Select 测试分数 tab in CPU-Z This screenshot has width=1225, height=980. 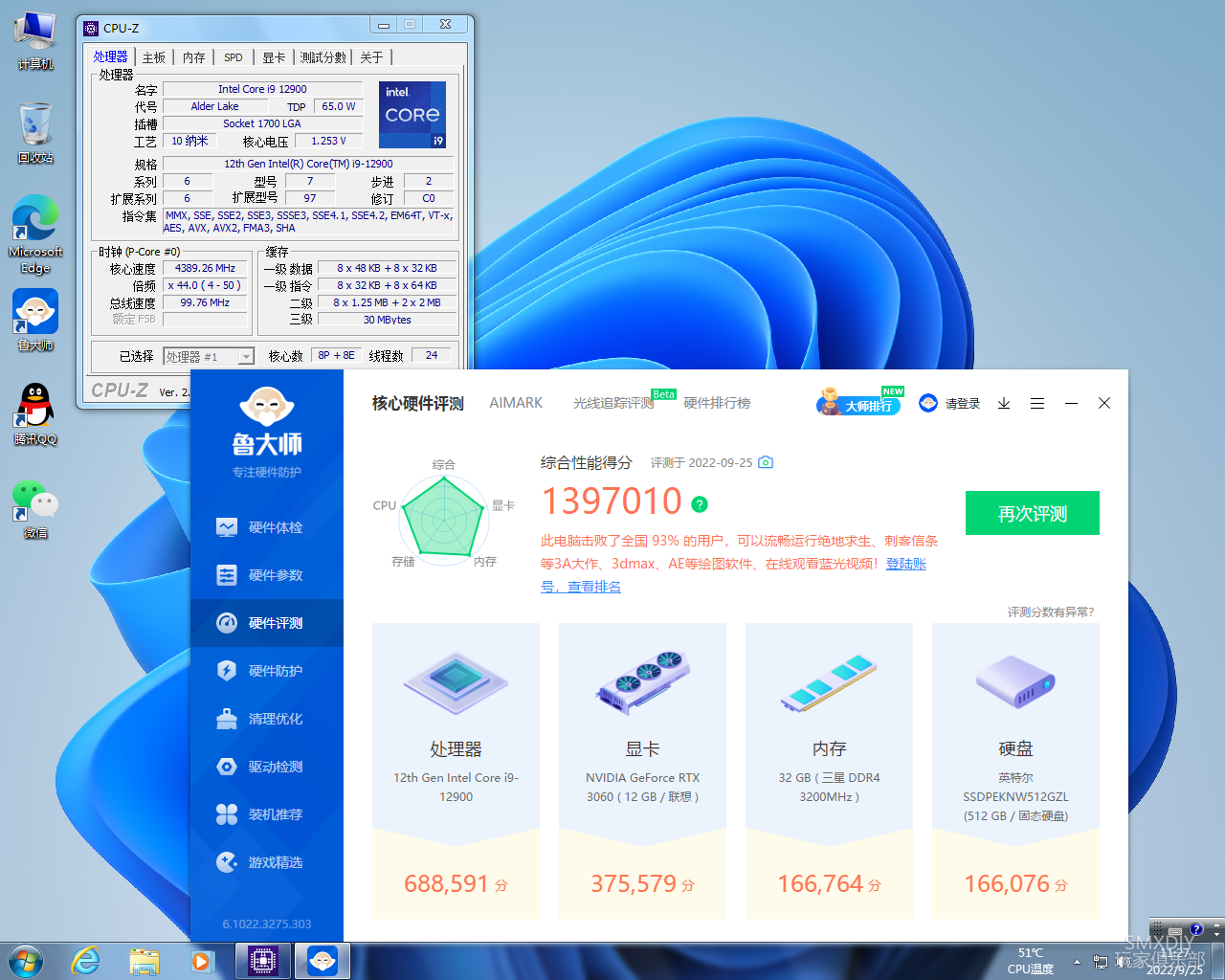[x=323, y=57]
